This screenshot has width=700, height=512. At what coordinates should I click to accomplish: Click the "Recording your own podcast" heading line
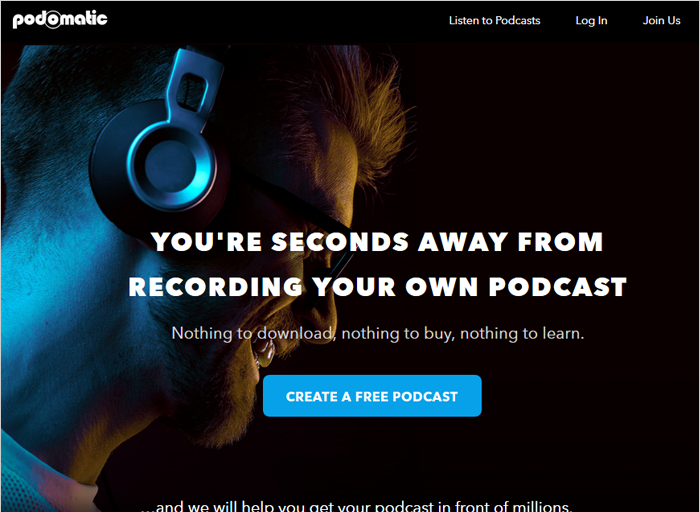coord(377,287)
